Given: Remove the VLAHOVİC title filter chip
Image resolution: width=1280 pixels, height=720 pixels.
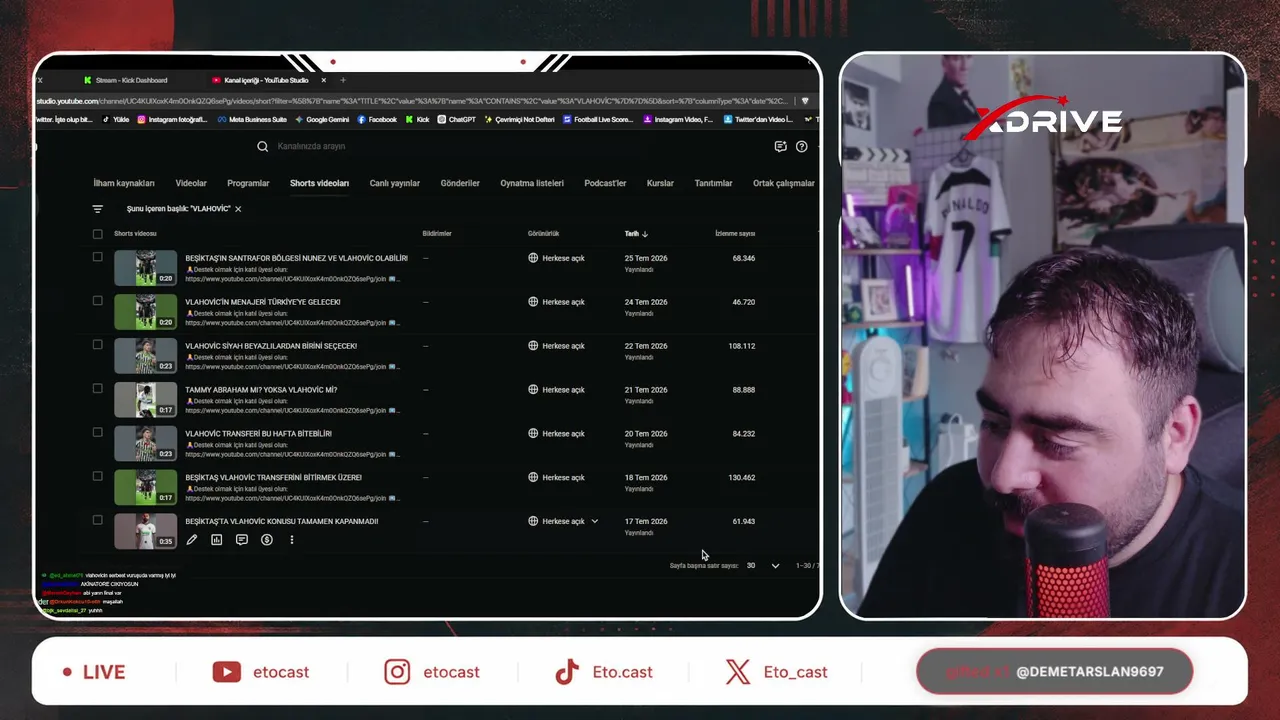Looking at the screenshot, I should (238, 209).
